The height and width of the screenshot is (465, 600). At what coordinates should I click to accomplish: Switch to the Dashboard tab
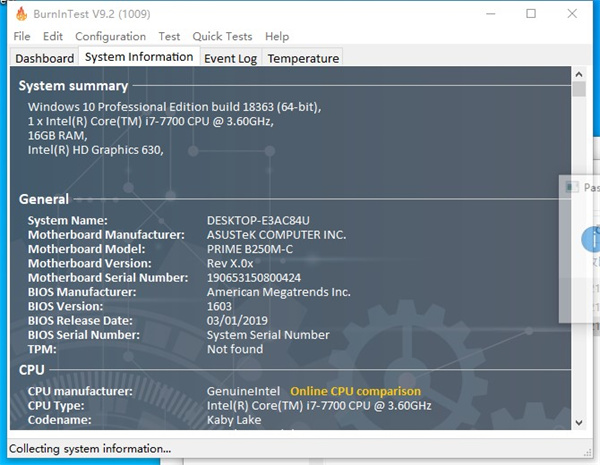45,58
